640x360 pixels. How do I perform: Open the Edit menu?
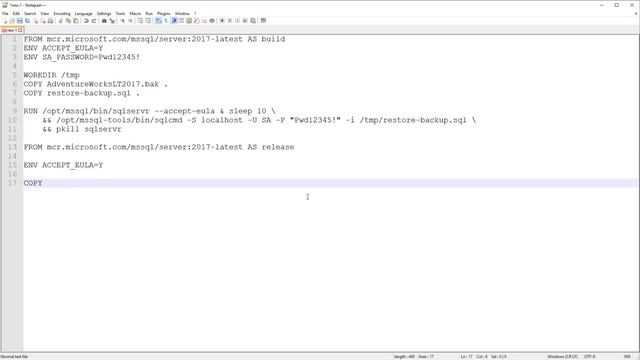16,13
